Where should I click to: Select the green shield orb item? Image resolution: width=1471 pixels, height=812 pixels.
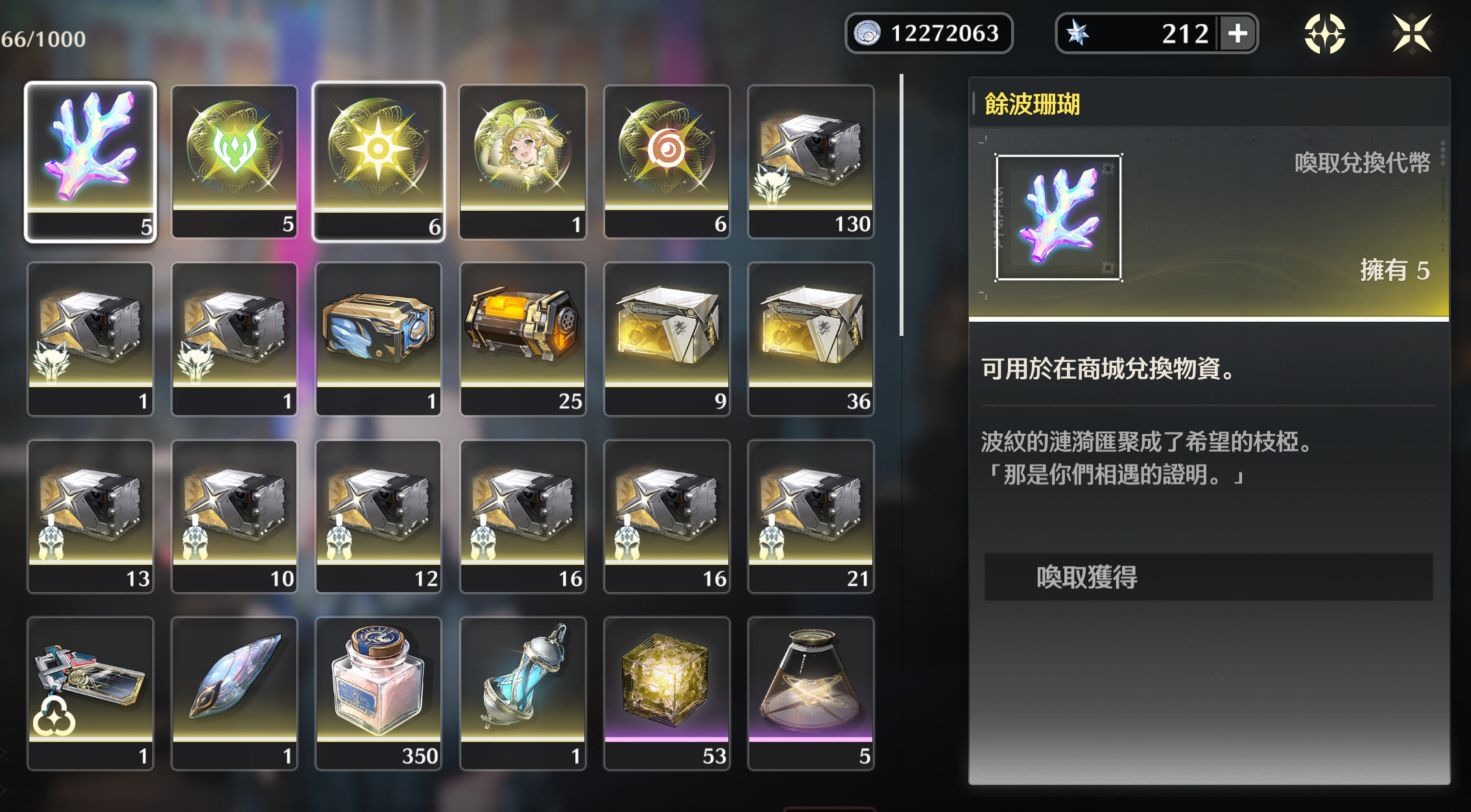coord(235,161)
